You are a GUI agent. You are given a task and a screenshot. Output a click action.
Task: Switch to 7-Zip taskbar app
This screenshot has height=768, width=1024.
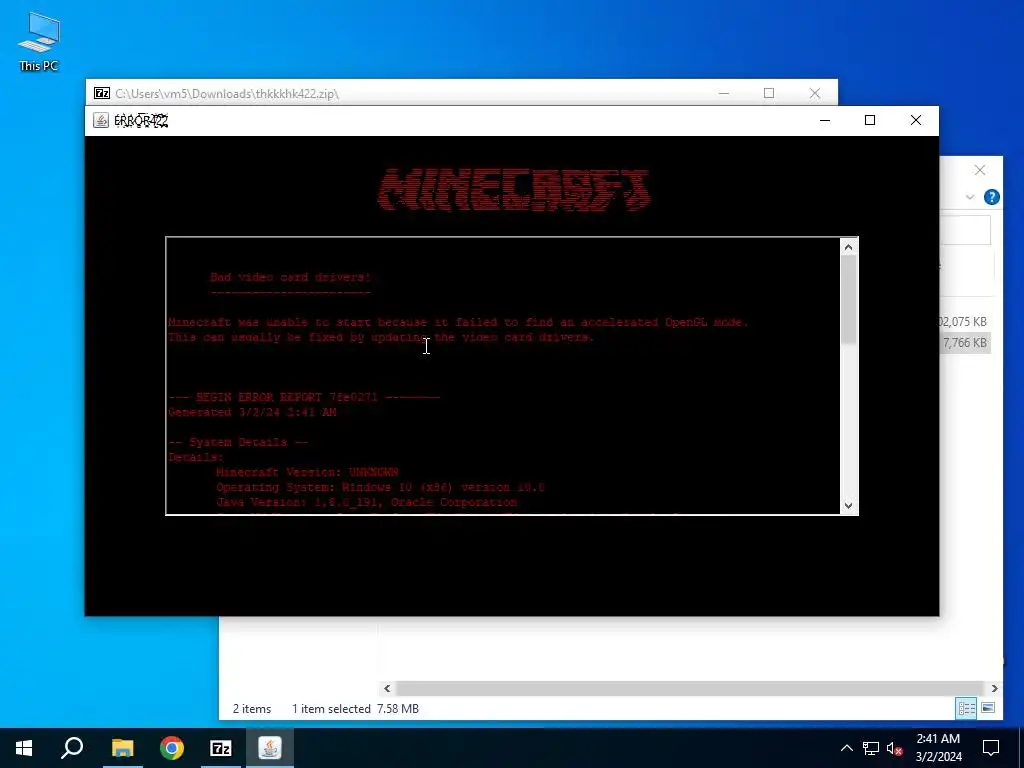coord(221,748)
